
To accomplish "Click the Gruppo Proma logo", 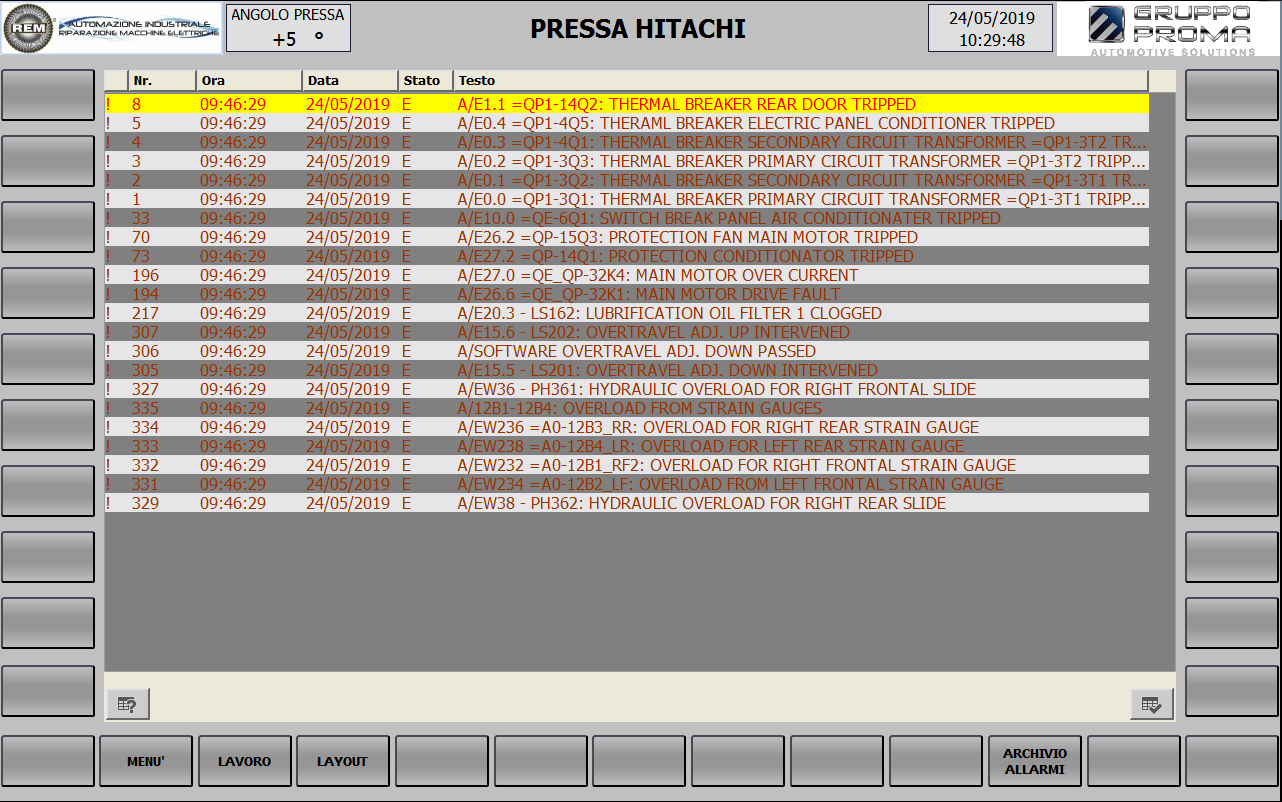I will coord(1170,30).
